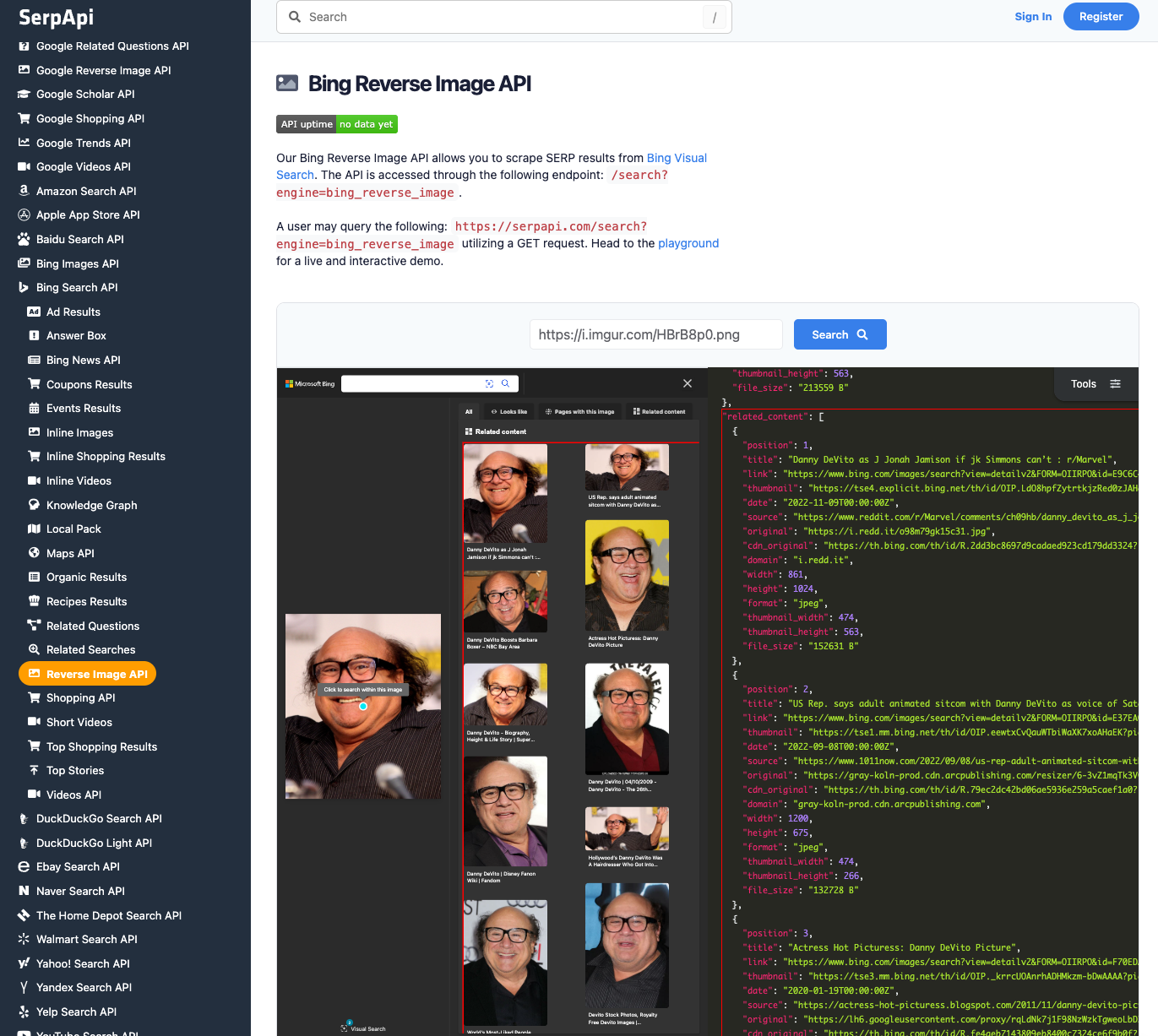Click the Bing Images API icon
This screenshot has width=1158, height=1036.
click(x=24, y=263)
